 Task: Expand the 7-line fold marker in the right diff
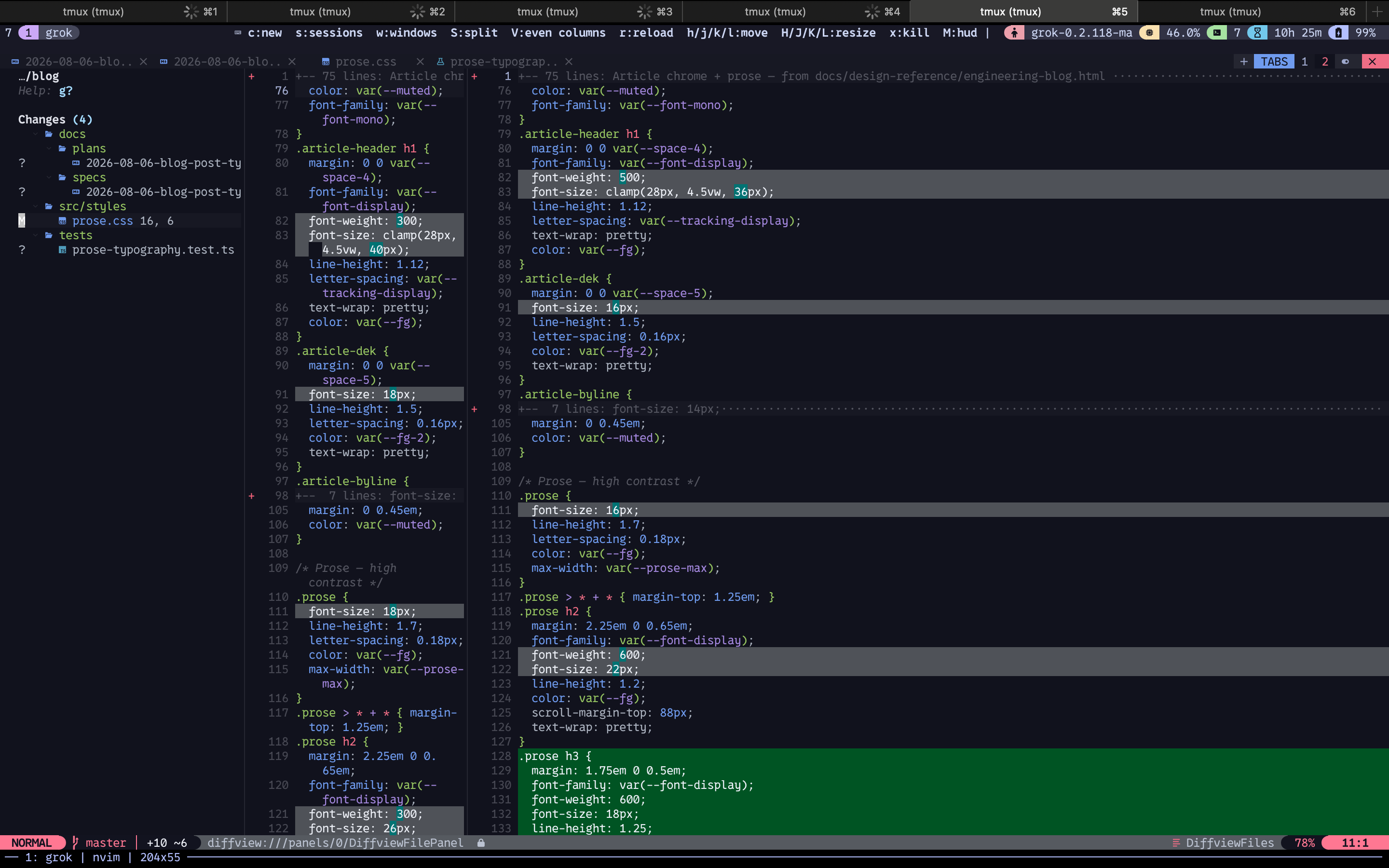[x=474, y=409]
